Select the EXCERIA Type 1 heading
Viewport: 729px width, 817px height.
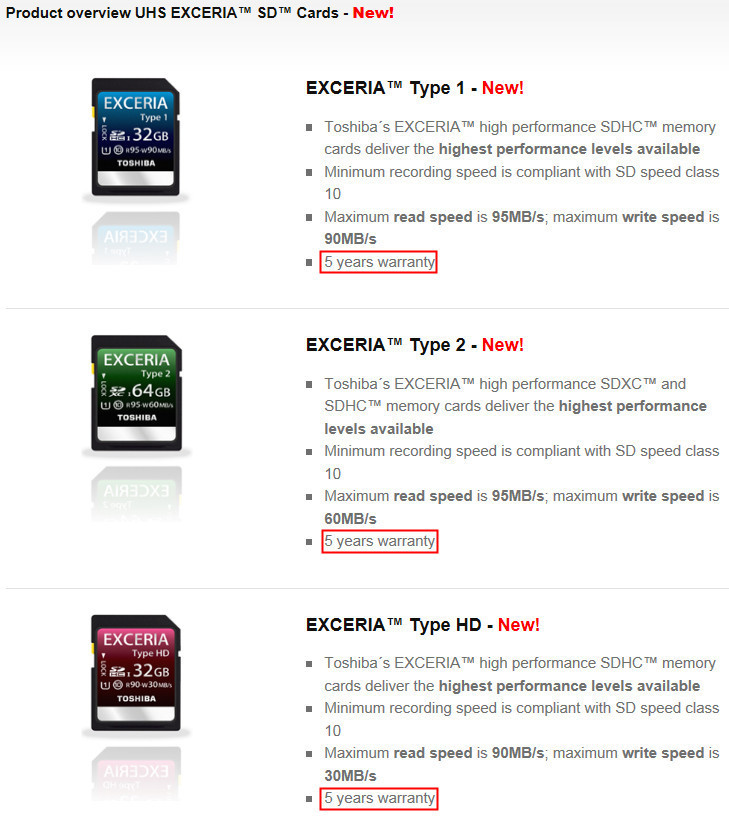click(385, 88)
